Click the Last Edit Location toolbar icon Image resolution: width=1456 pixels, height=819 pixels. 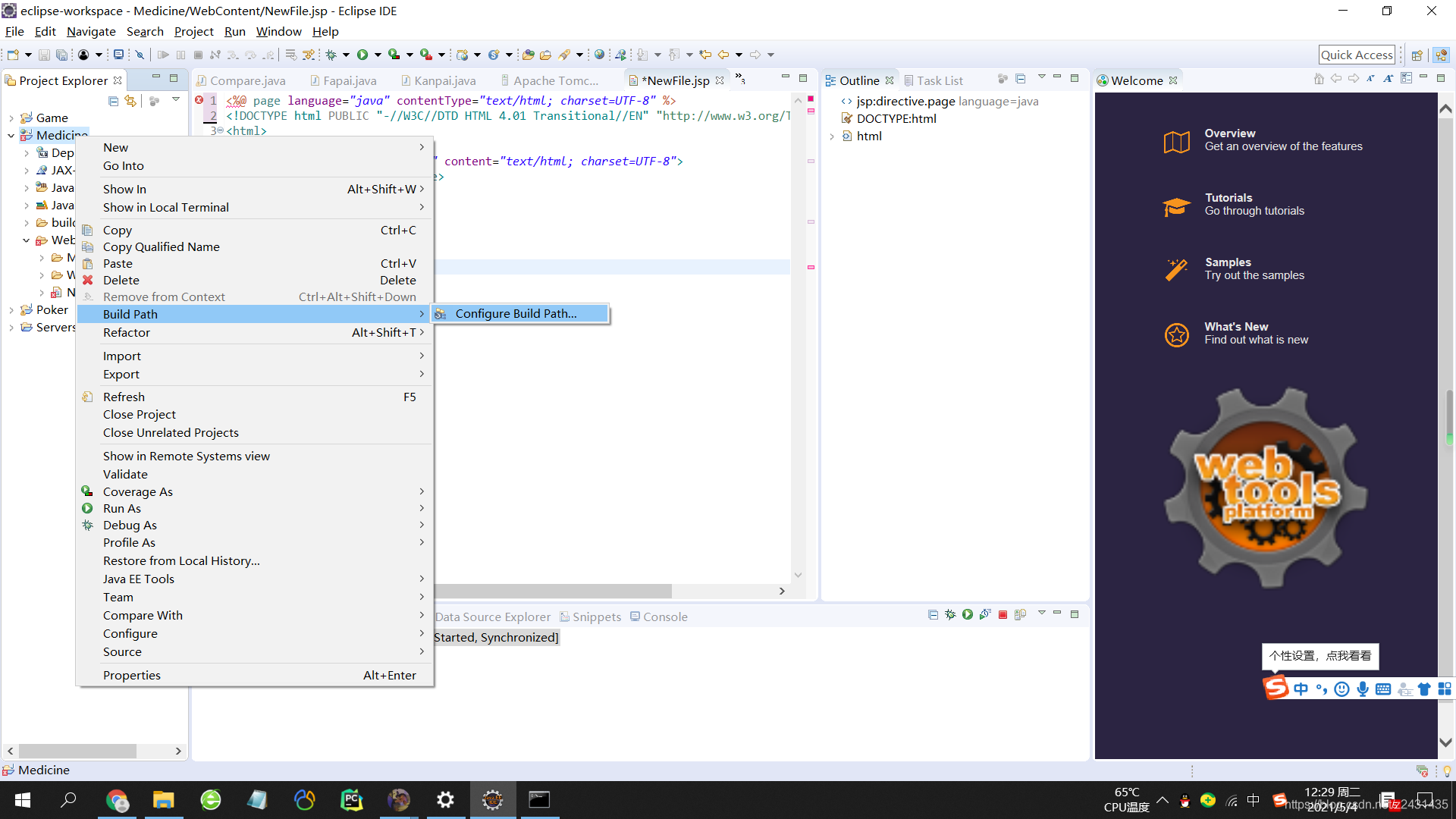[x=705, y=55]
